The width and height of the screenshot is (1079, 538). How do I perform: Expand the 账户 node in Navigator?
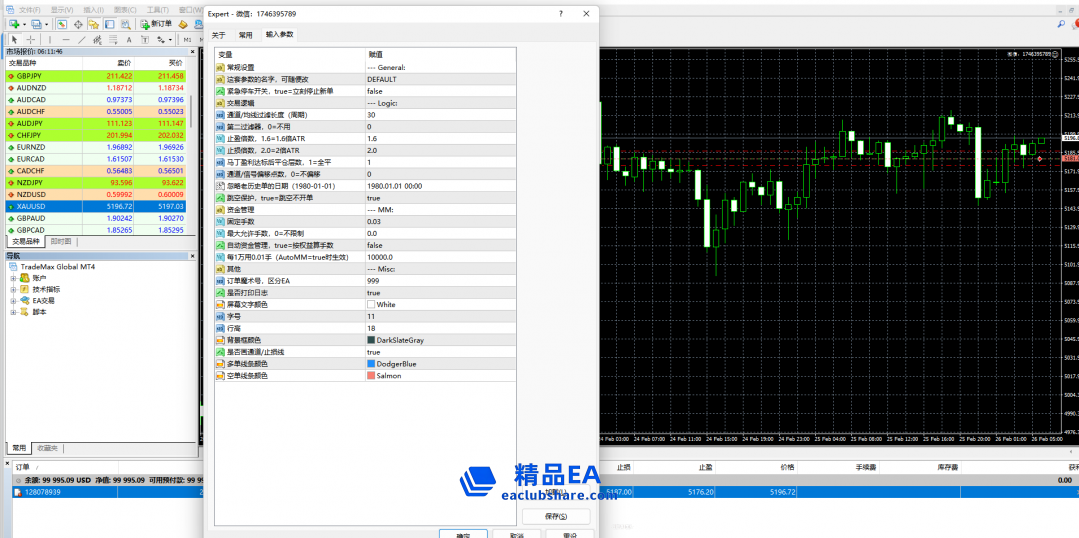pos(14,278)
